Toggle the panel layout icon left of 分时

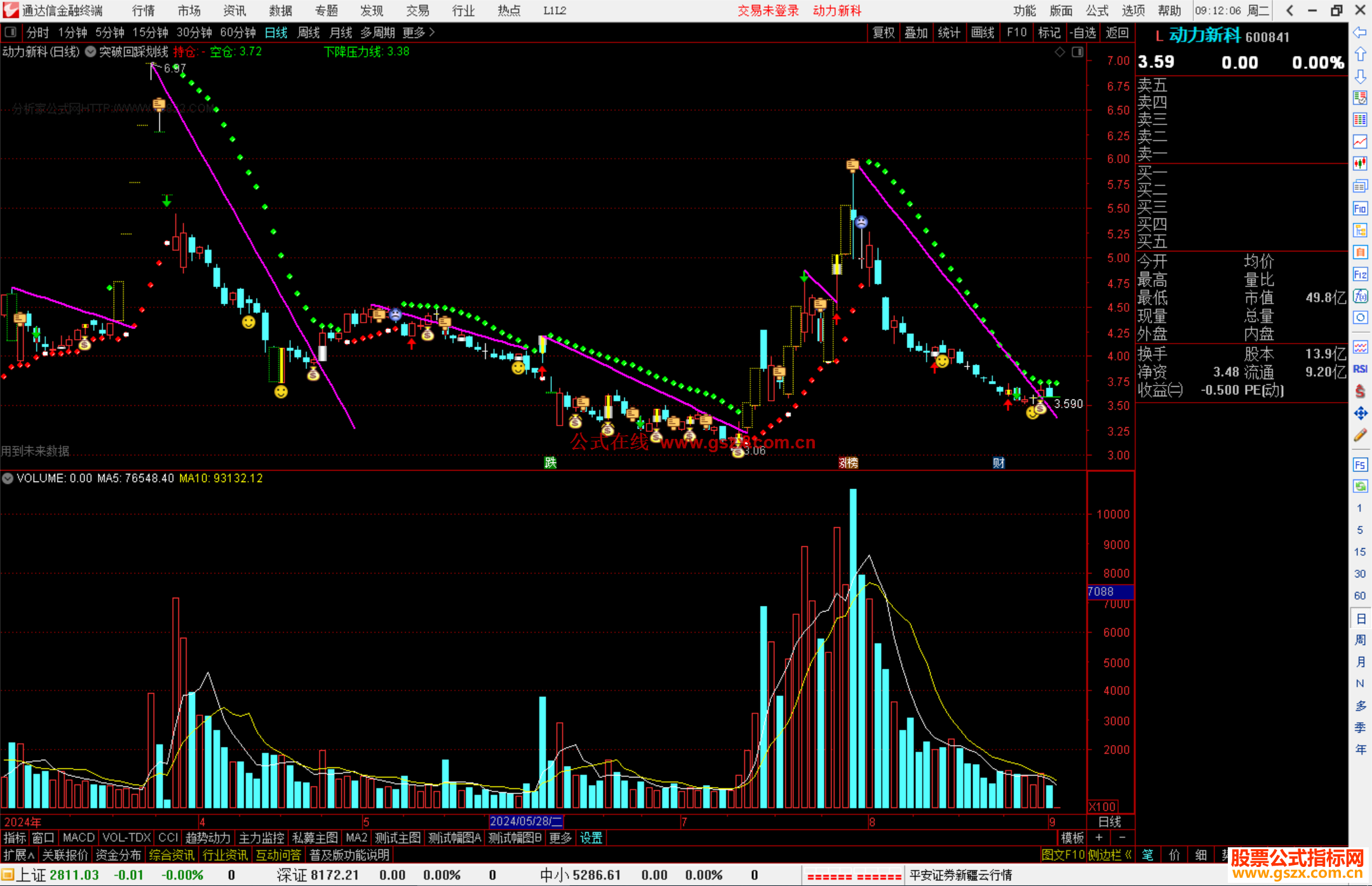10,32
